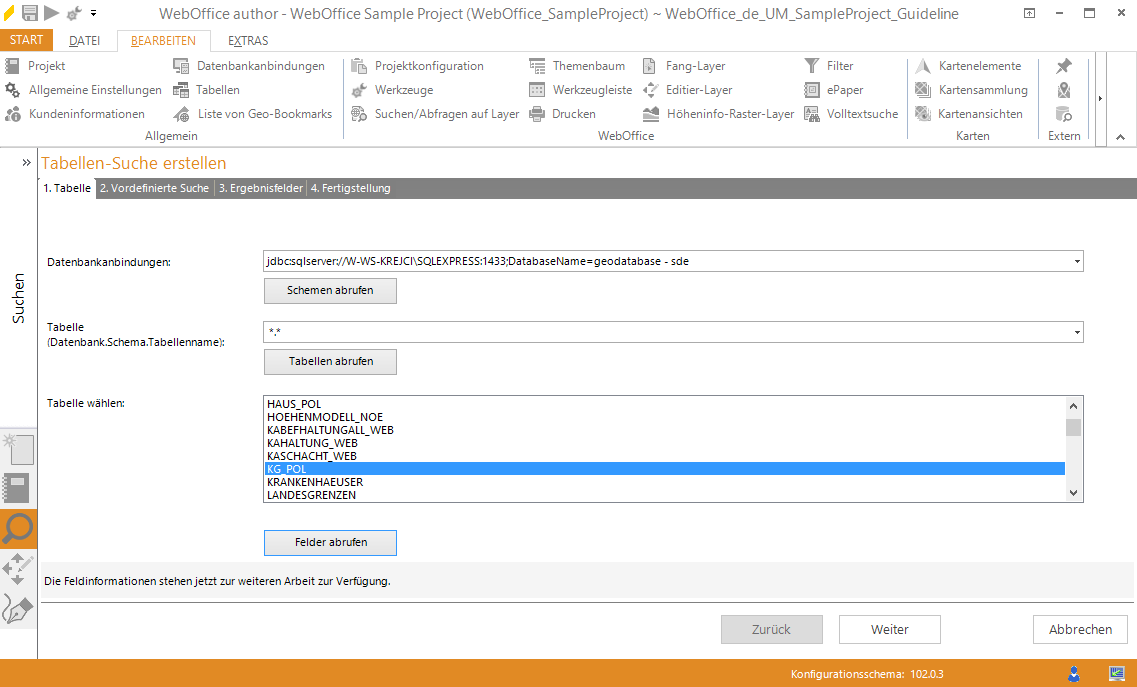
Task: Click the save icon in title bar
Action: [x=29, y=13]
